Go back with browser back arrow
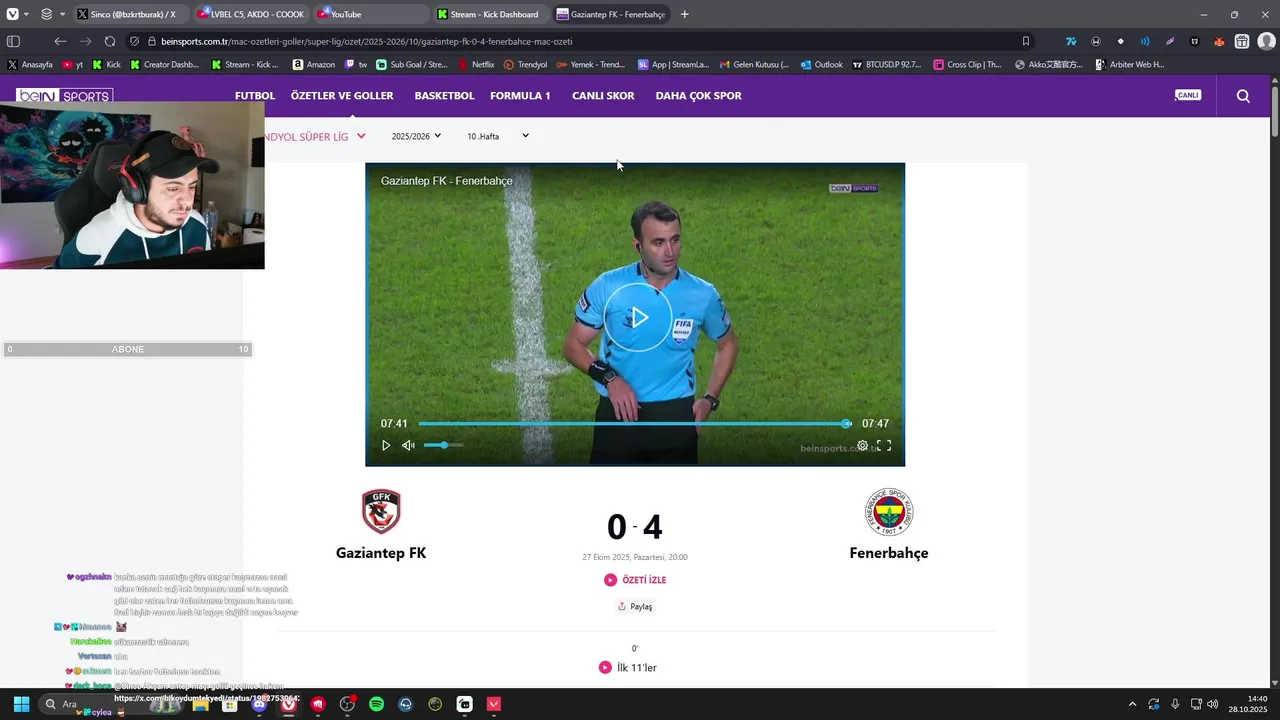The height and width of the screenshot is (720, 1280). [x=60, y=41]
